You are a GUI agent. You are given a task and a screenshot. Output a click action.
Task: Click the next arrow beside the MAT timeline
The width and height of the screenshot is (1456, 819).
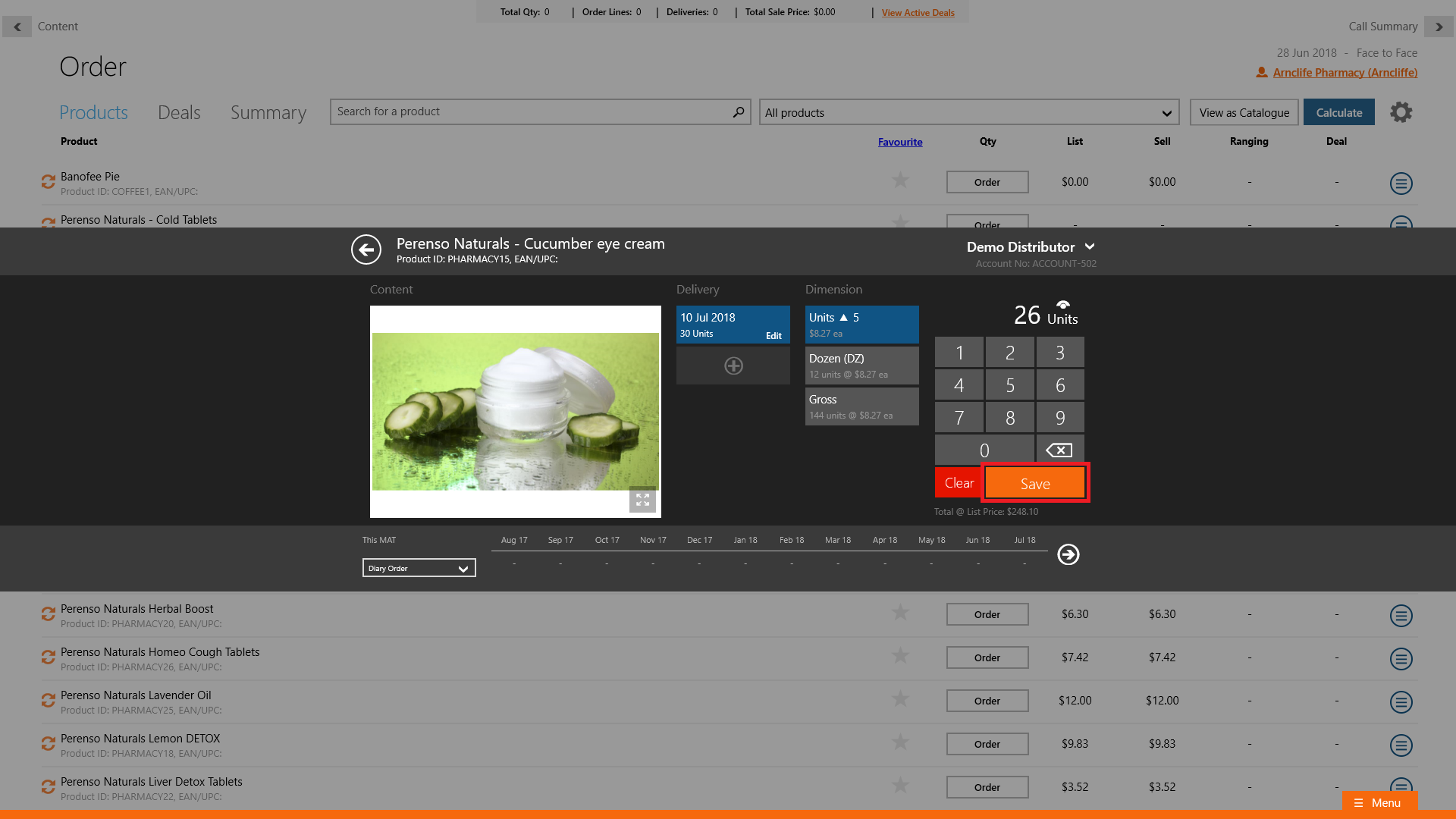tap(1068, 554)
